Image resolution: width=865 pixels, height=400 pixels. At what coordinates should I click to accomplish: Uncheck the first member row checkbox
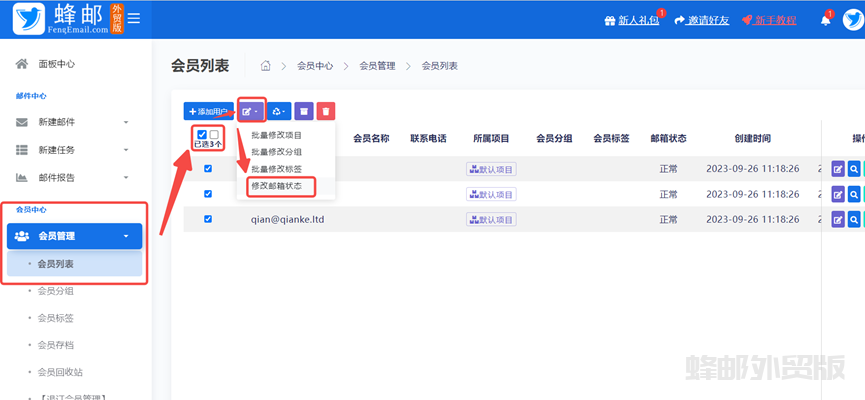208,169
